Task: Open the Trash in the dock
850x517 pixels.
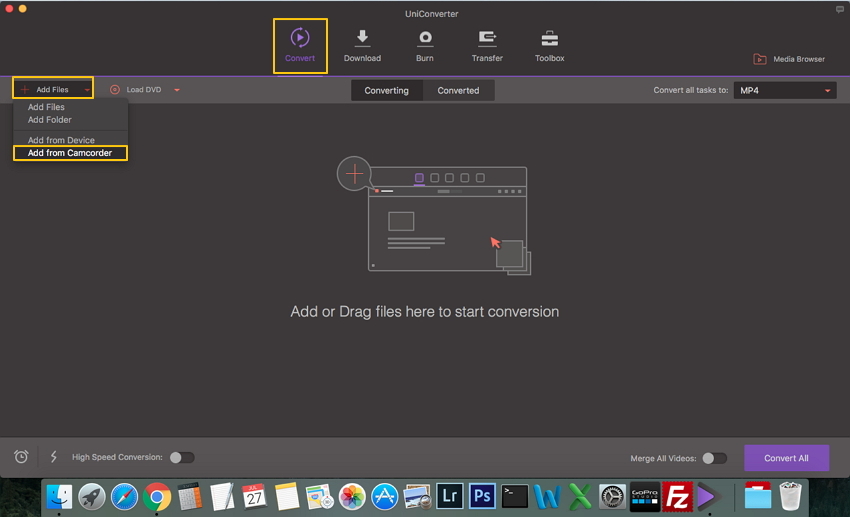Action: 790,496
